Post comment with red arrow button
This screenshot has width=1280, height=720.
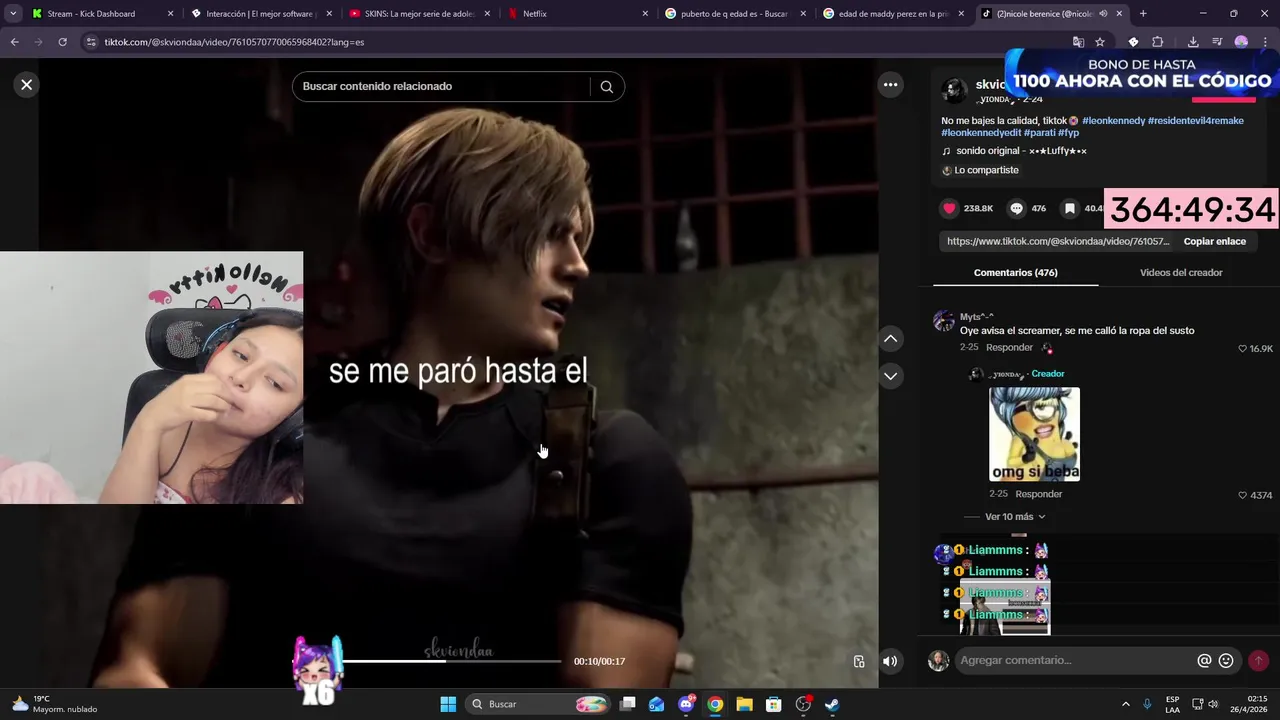[1258, 660]
